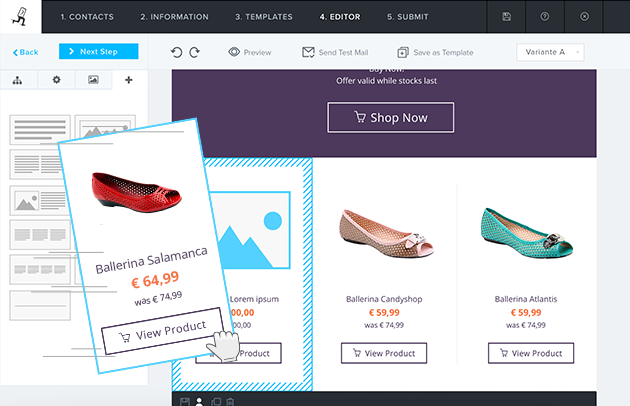Click Save as Template
The height and width of the screenshot is (406, 630).
click(435, 52)
